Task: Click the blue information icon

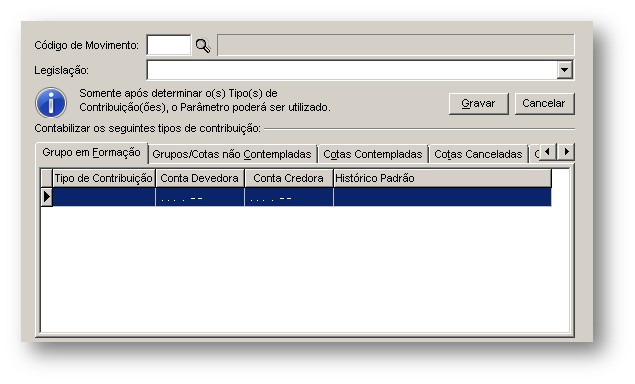Action: (x=51, y=102)
